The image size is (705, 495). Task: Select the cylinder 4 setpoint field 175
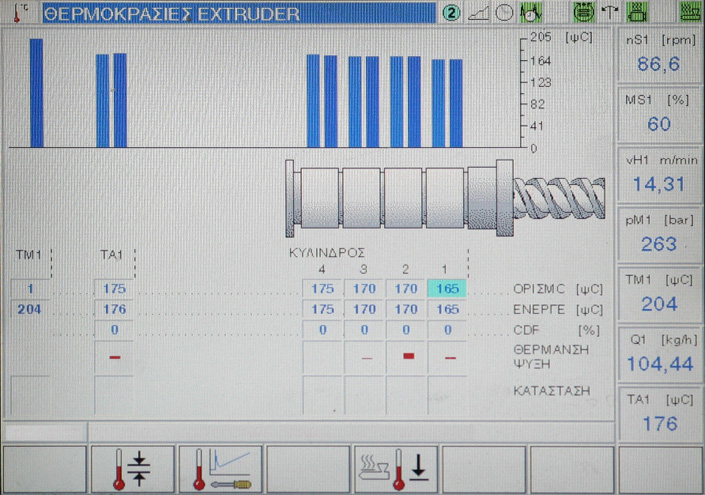coord(322,289)
